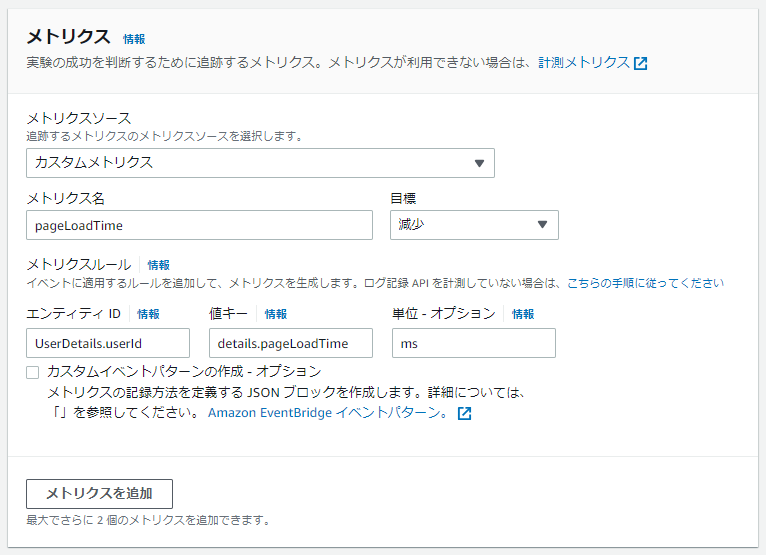This screenshot has width=766, height=555.
Task: Click the external link icon beside 計測メトリクス
Action: pos(641,63)
